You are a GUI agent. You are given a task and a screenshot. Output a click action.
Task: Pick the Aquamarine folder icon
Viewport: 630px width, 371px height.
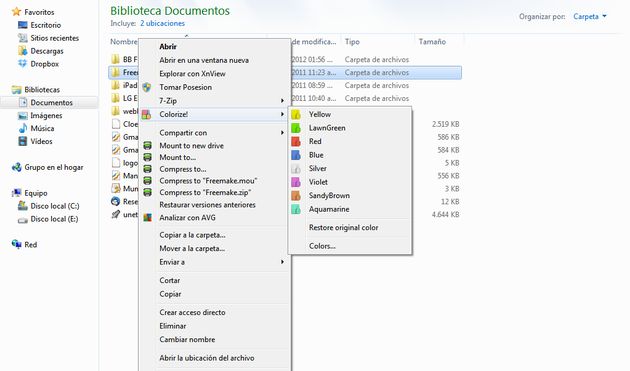pyautogui.click(x=296, y=209)
